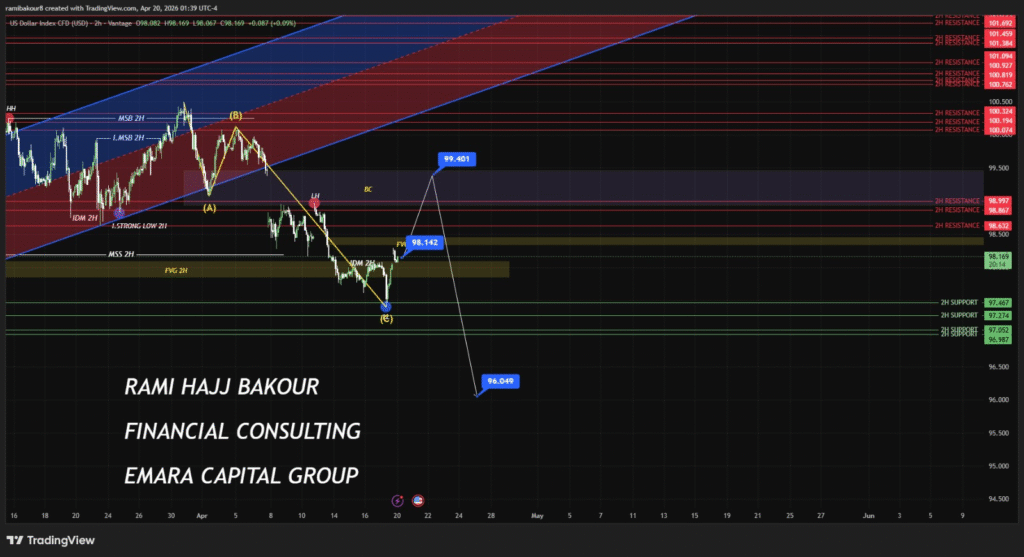Screen dimensions: 1024x557
Task: Click the MSB 2H line label
Action: tap(130, 118)
